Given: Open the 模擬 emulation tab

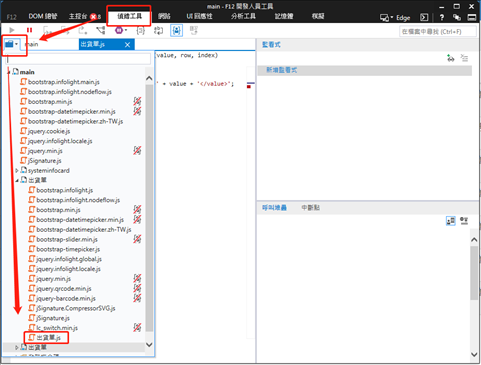Looking at the screenshot, I should coord(318,16).
